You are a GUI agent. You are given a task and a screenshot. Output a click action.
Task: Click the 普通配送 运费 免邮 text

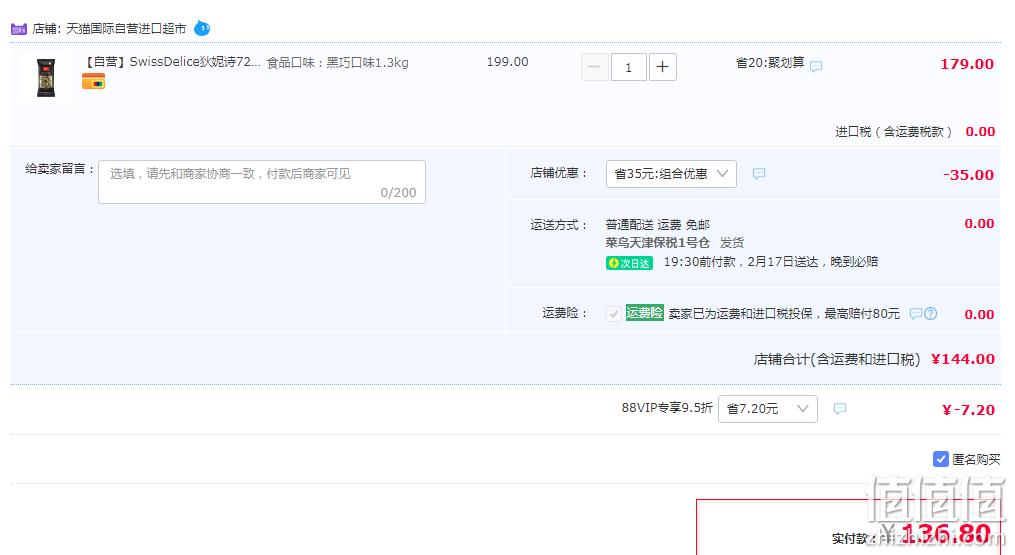tap(658, 225)
